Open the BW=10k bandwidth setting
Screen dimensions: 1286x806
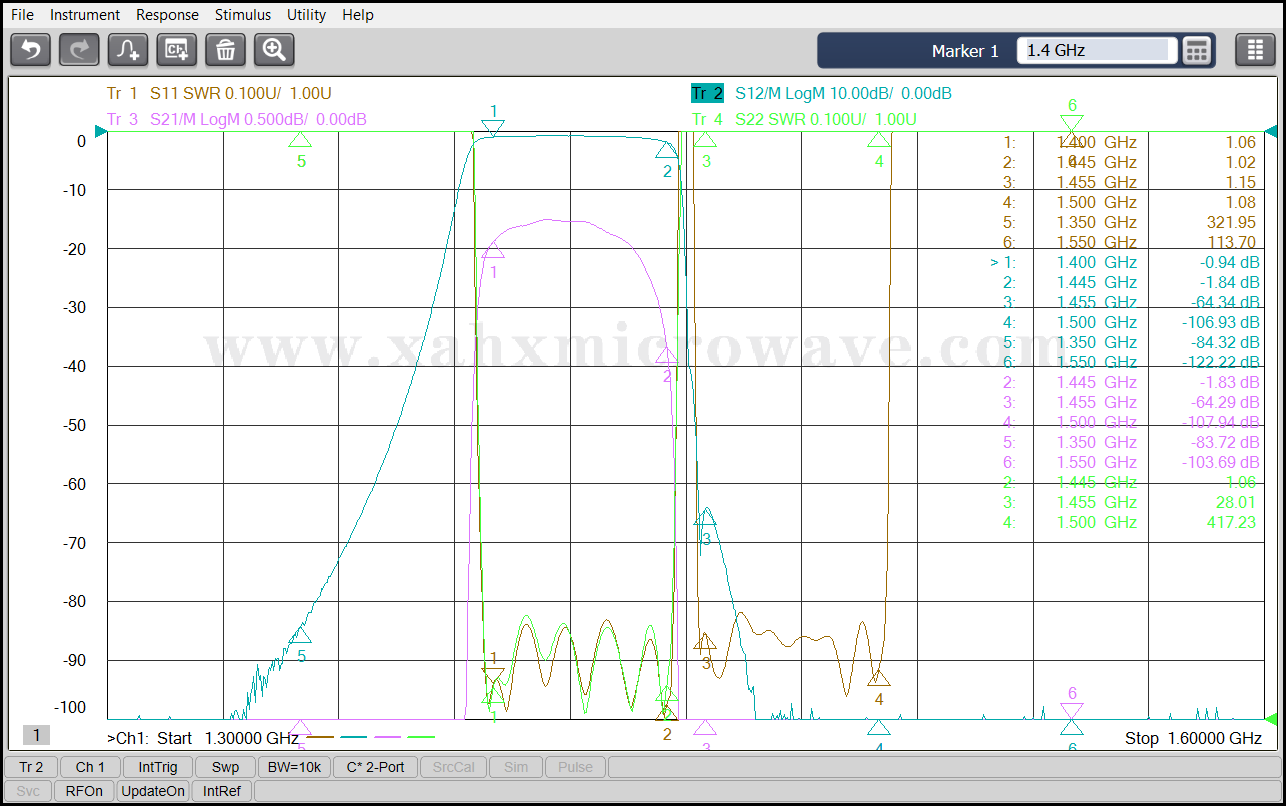[x=294, y=767]
